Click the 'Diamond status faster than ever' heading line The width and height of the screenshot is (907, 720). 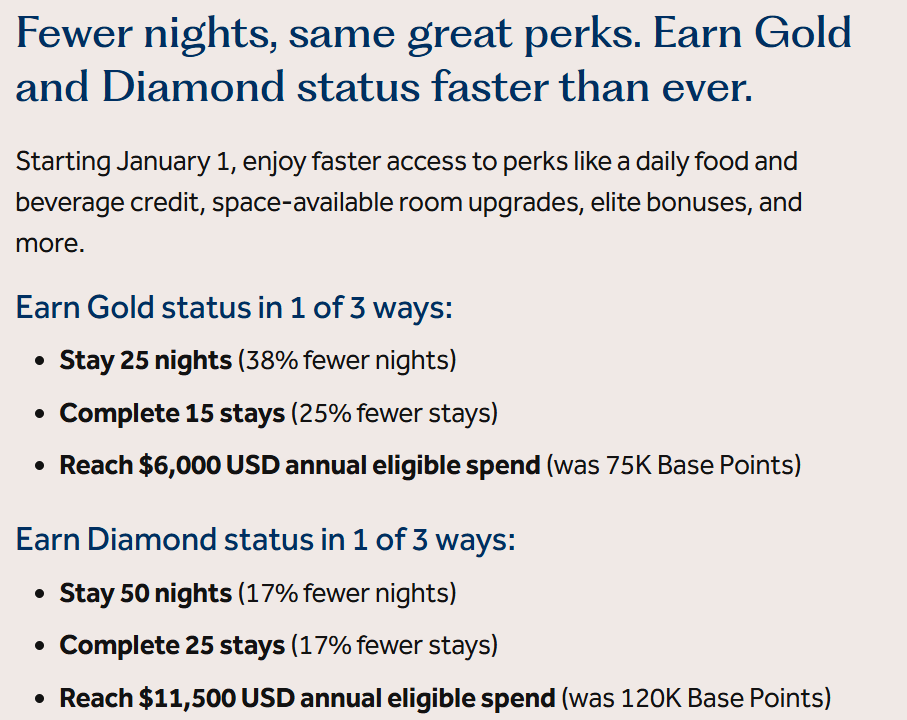[384, 88]
